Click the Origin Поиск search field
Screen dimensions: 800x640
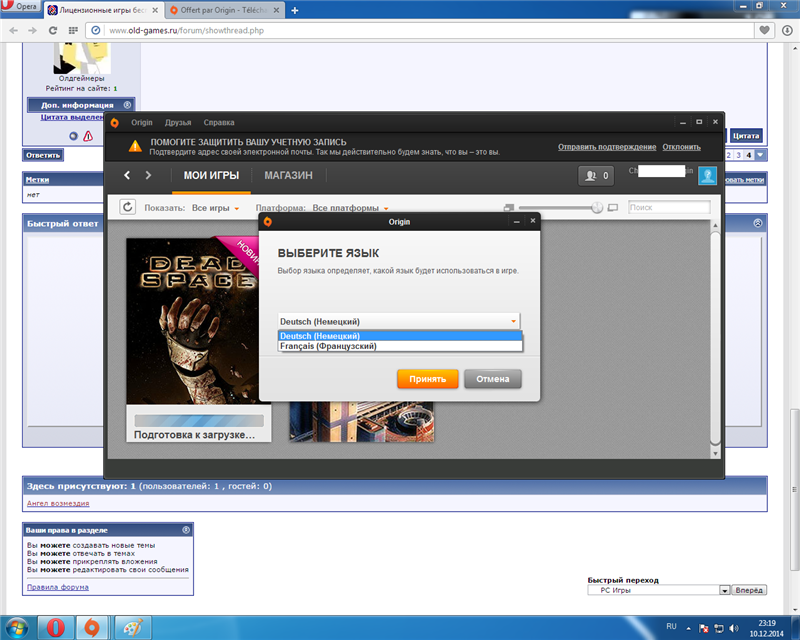click(669, 207)
